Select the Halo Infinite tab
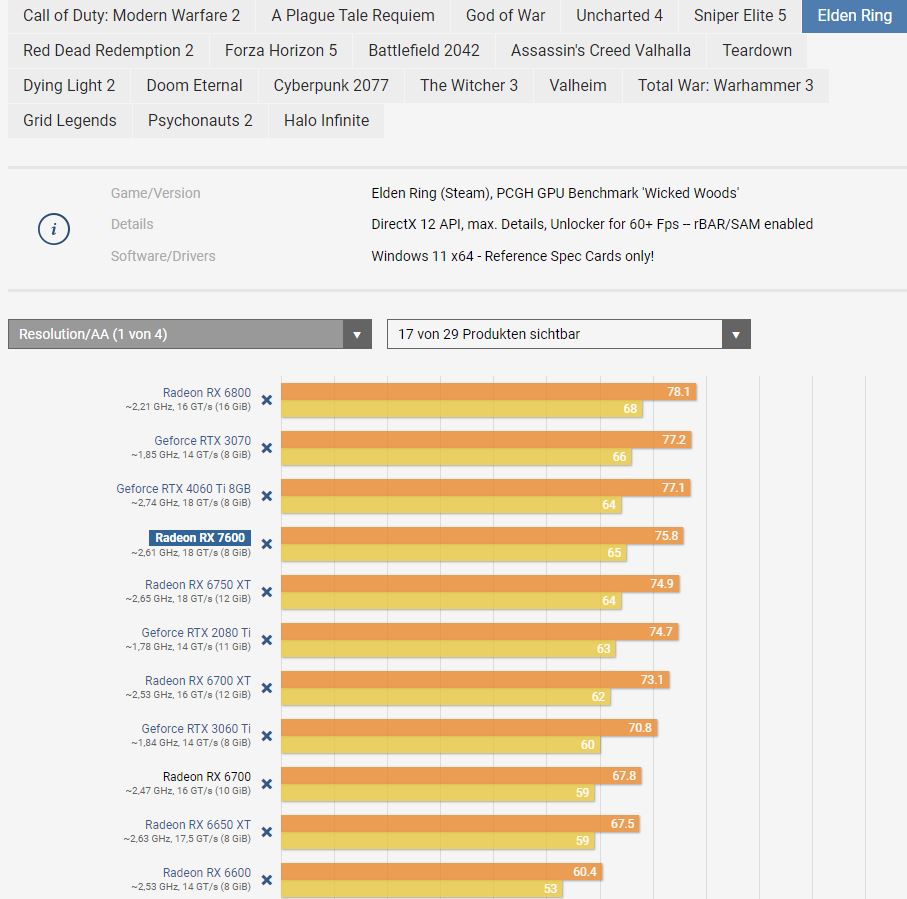 pos(326,120)
